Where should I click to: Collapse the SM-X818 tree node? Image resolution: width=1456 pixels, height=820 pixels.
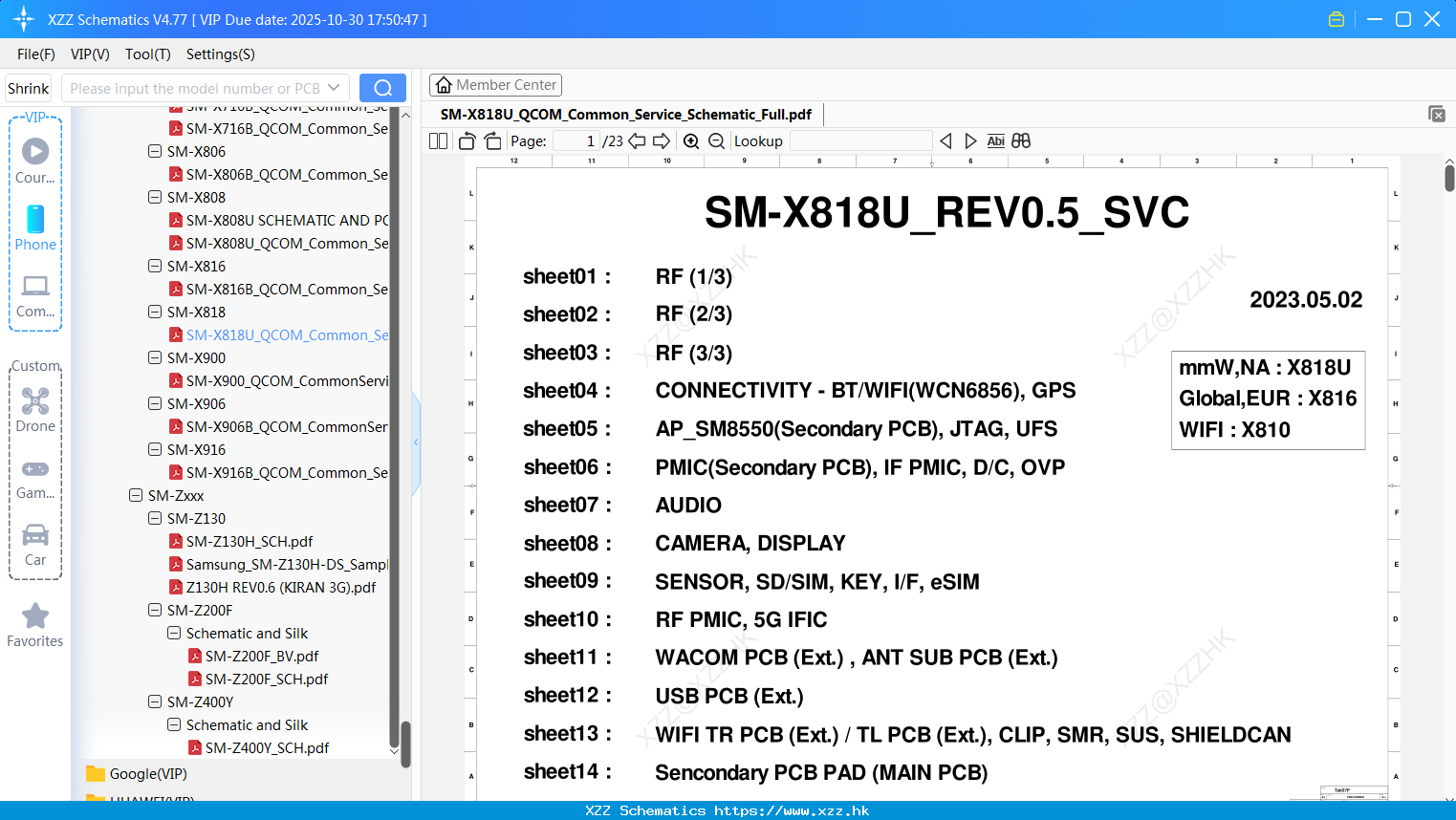click(x=155, y=312)
